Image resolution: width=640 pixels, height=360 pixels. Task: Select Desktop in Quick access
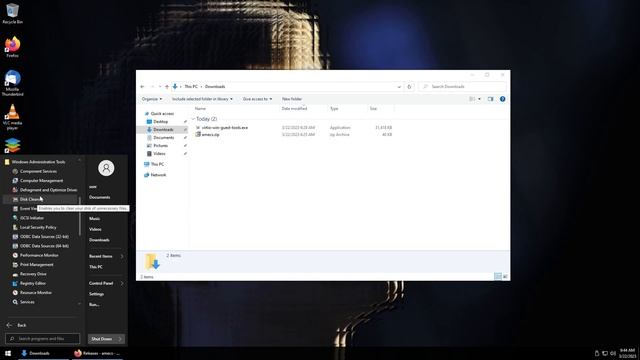[160, 122]
